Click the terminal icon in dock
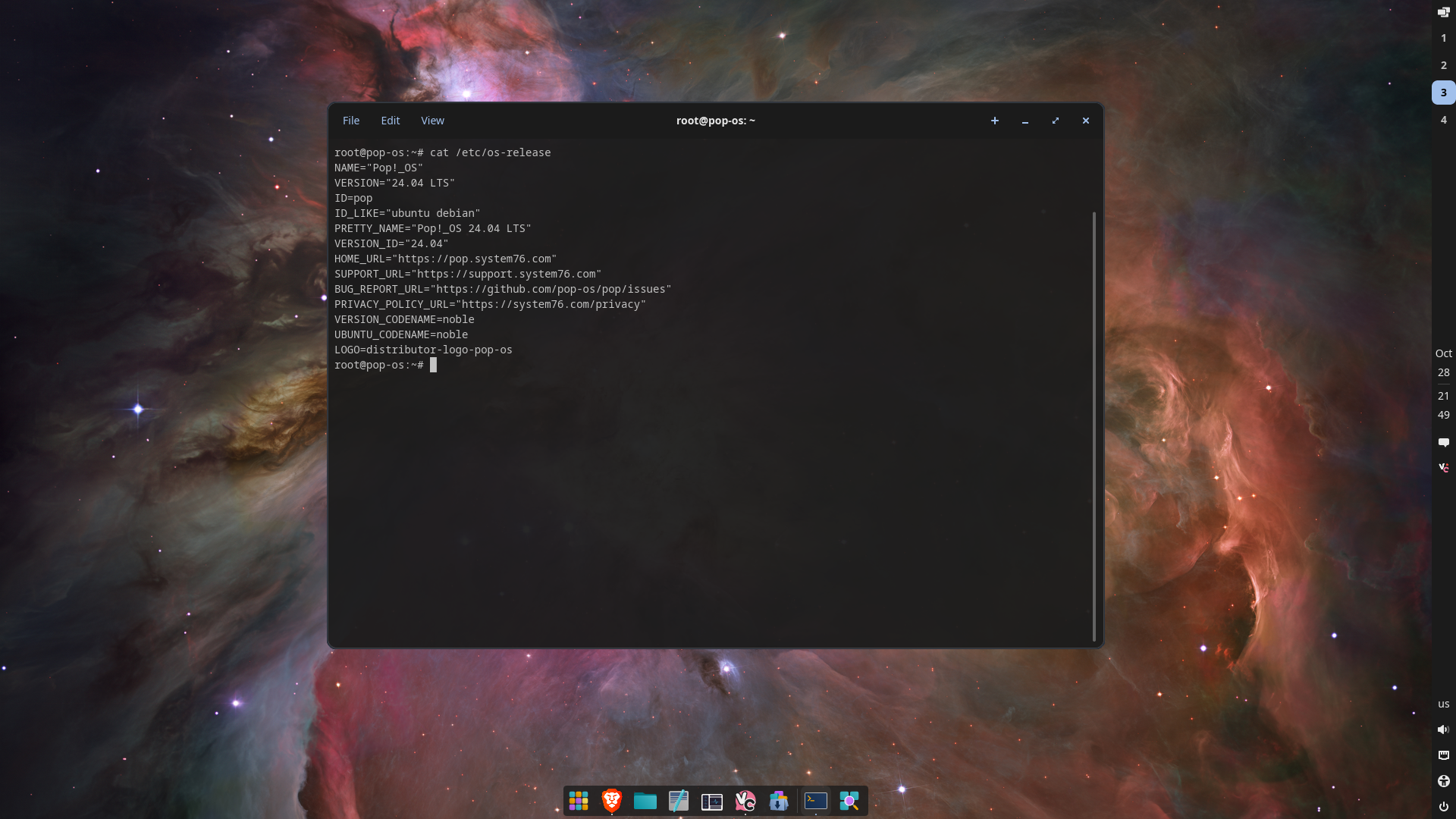This screenshot has width=1456, height=819. [816, 801]
